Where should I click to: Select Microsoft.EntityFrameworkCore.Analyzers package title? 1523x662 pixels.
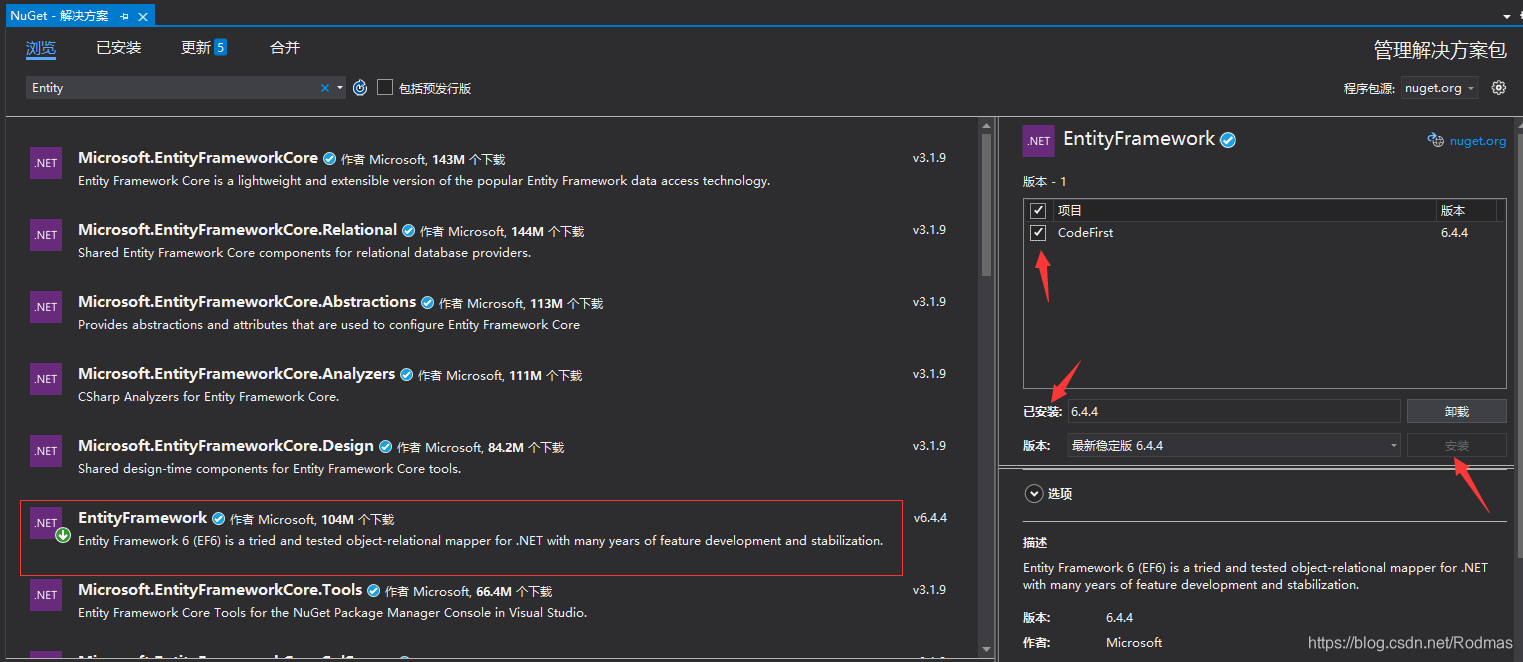point(237,374)
